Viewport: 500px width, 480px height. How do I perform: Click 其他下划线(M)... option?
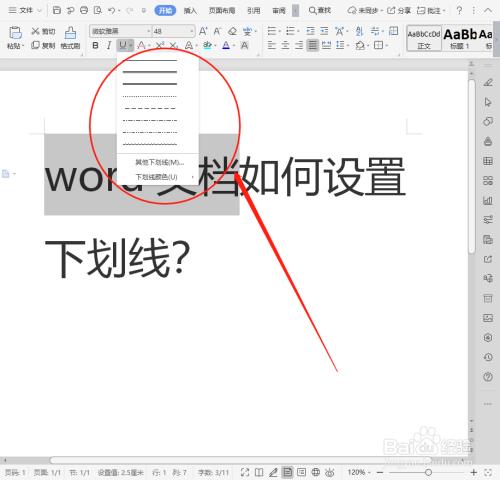coord(160,162)
